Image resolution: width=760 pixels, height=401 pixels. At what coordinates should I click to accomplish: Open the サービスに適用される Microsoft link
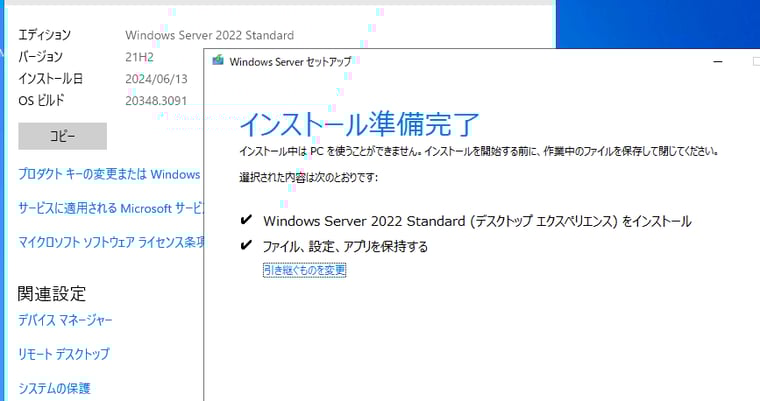(x=111, y=208)
